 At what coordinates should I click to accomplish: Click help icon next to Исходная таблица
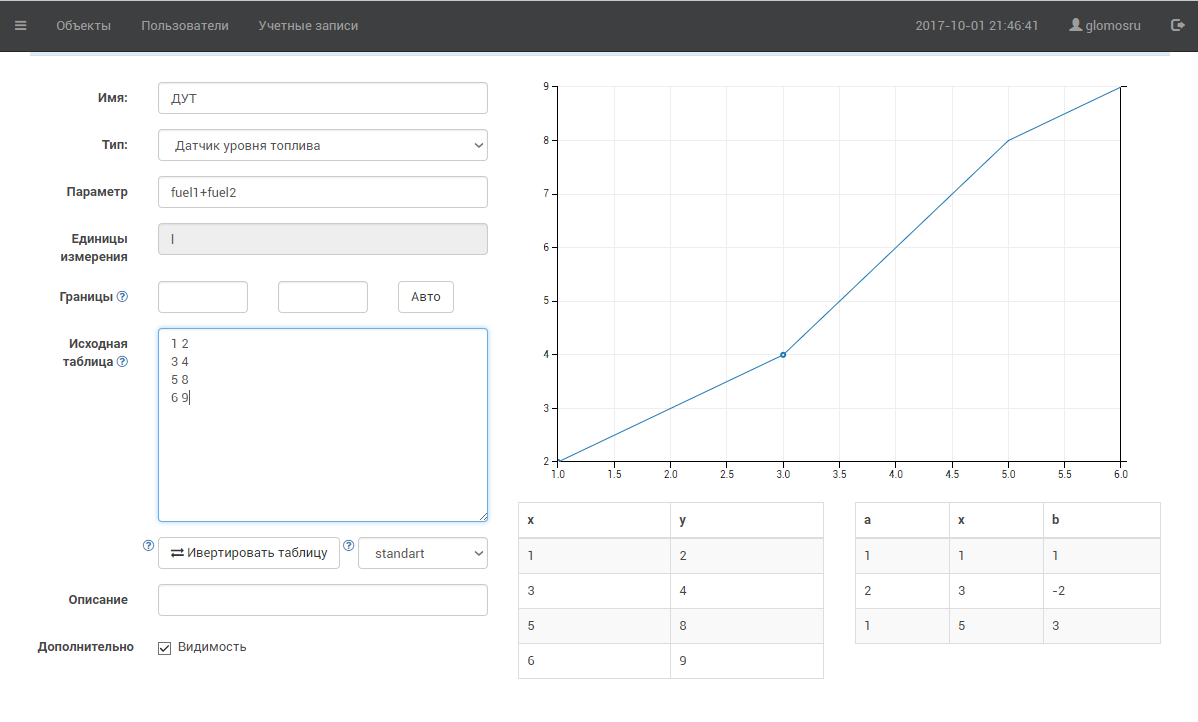click(122, 362)
